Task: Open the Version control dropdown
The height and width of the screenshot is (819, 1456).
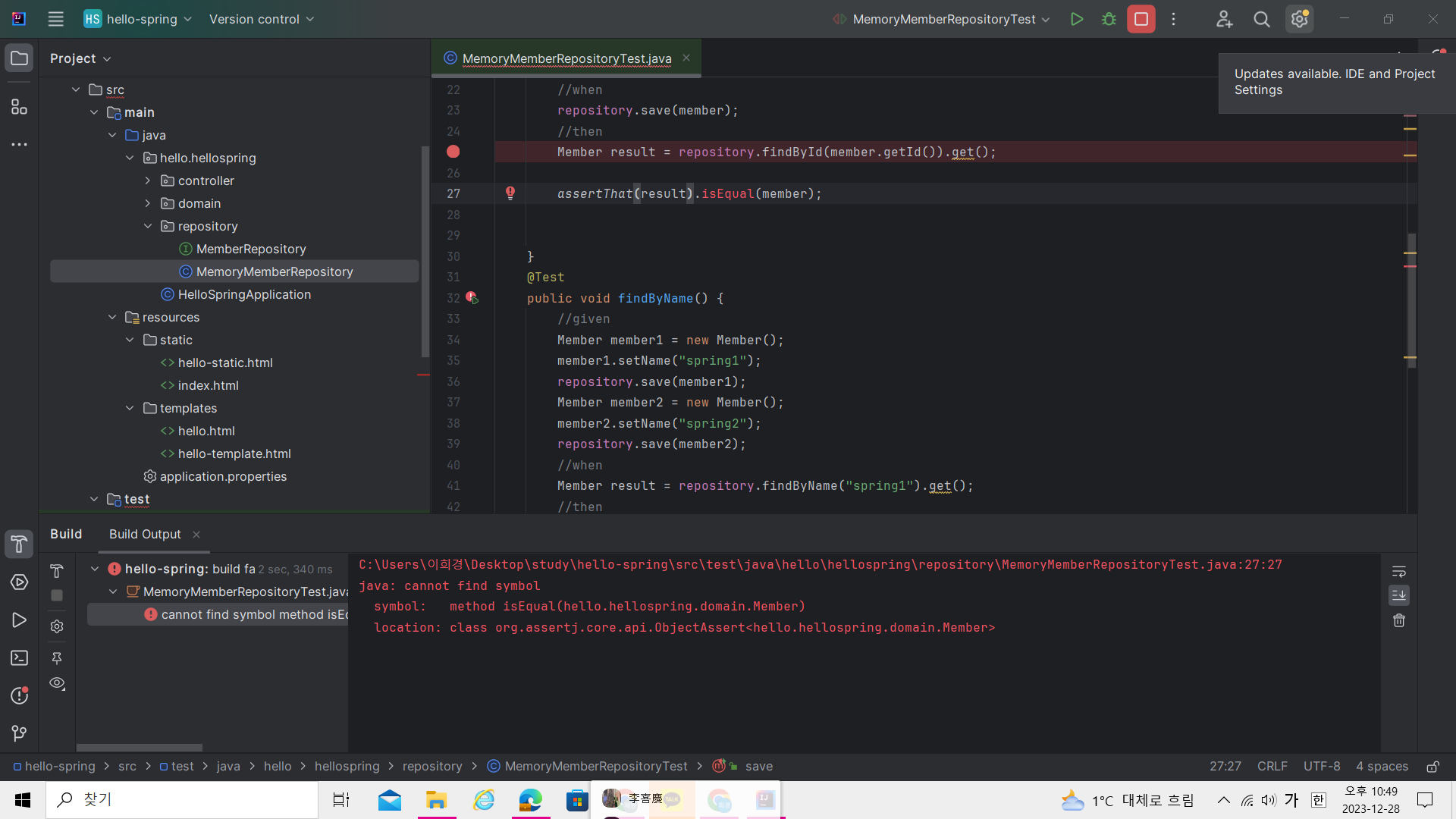Action: coord(262,19)
